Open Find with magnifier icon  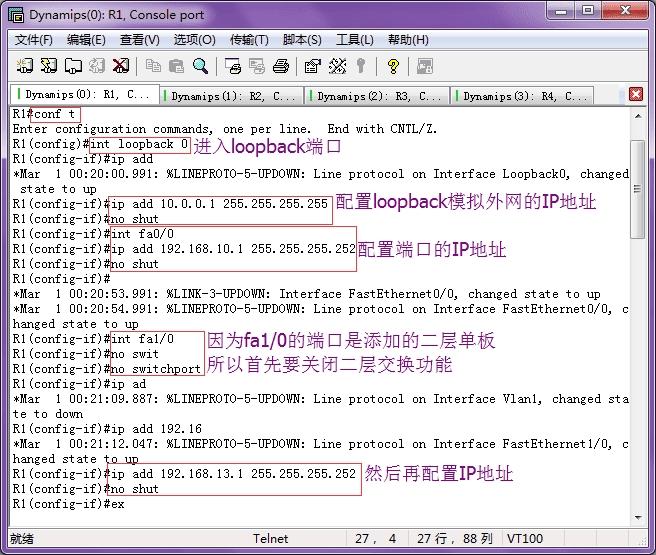click(200, 66)
